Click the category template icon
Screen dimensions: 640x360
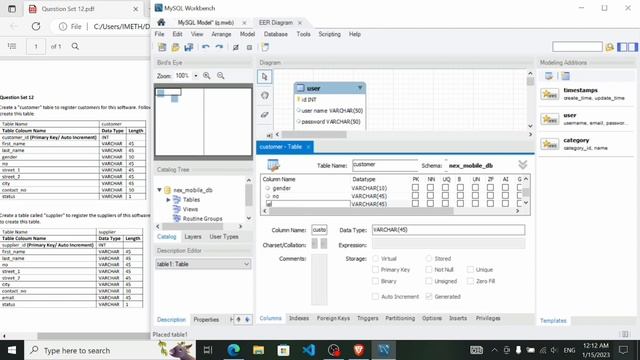(x=550, y=144)
